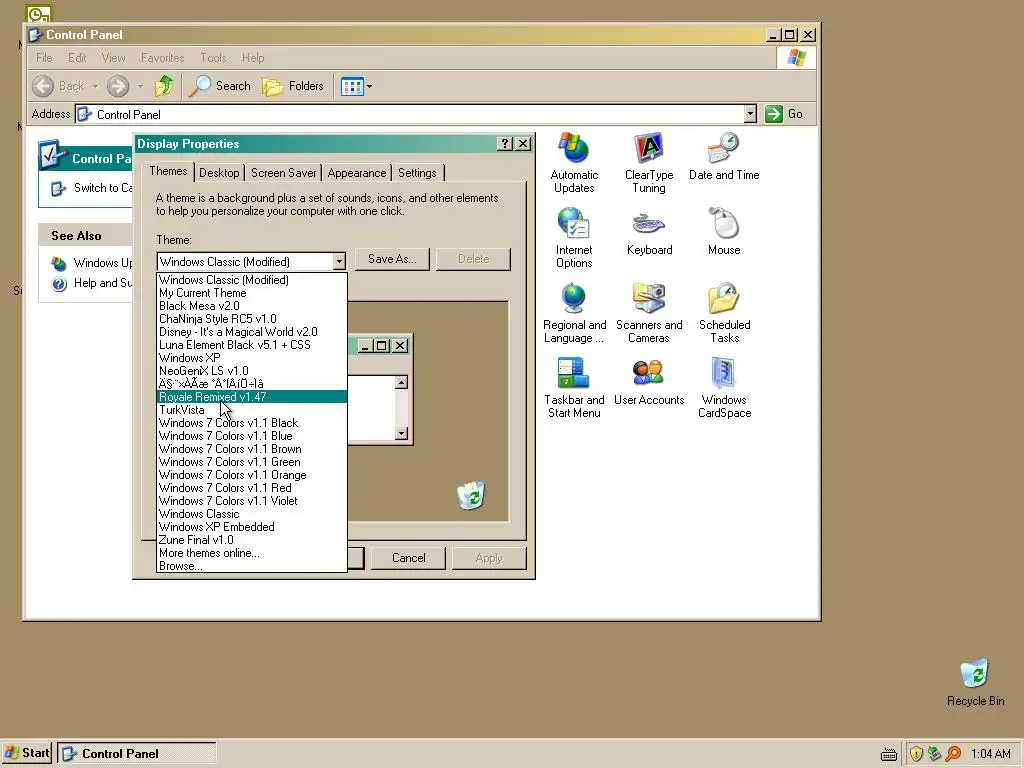Open Scanners and Cameras icon
This screenshot has width=1024, height=768.
point(648,313)
